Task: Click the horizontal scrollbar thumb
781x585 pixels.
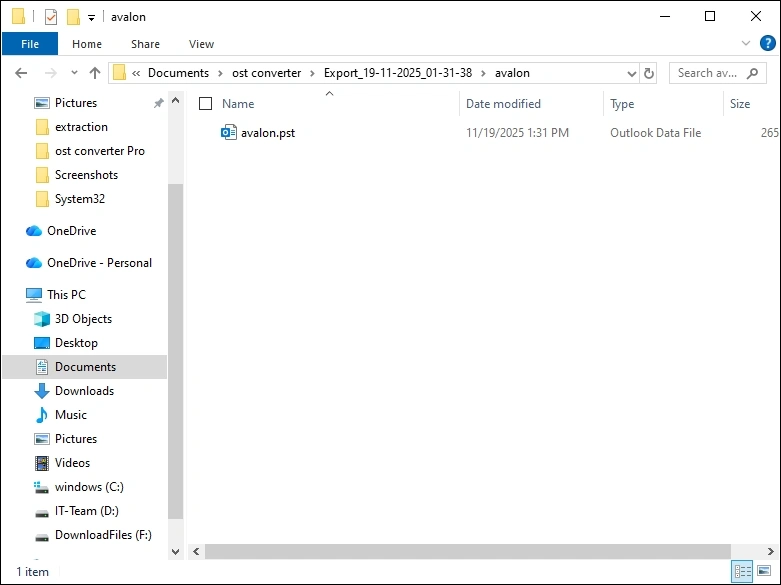Action: click(x=468, y=552)
